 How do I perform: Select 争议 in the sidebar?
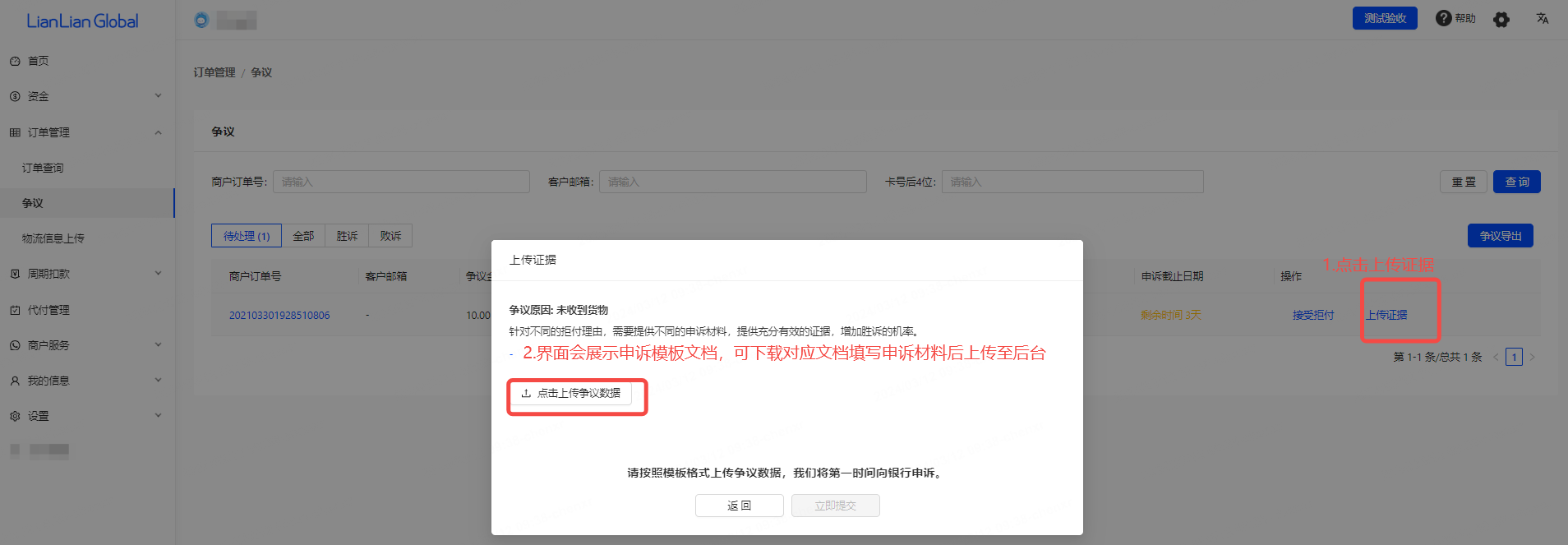pos(87,203)
